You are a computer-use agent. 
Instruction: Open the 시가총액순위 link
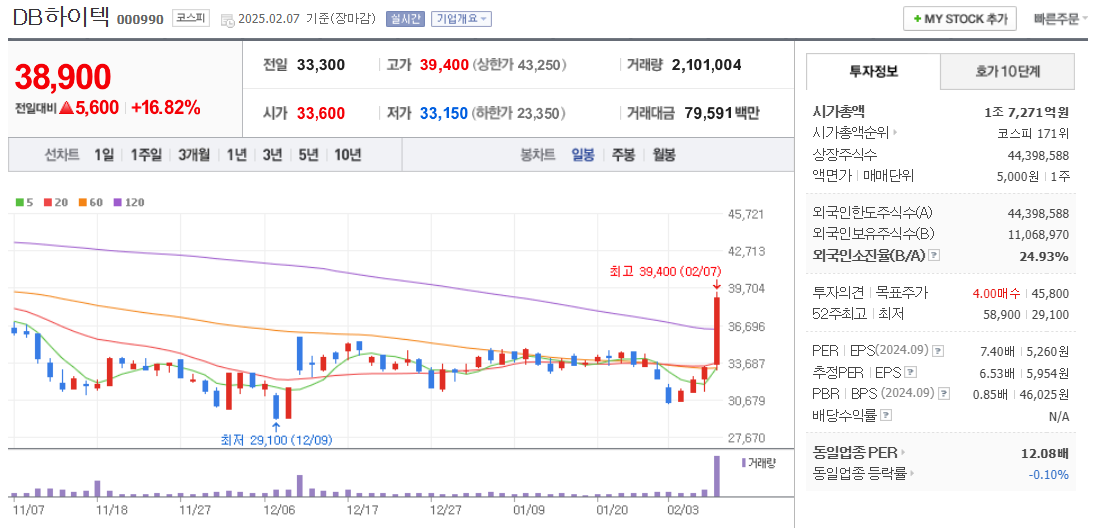click(852, 133)
